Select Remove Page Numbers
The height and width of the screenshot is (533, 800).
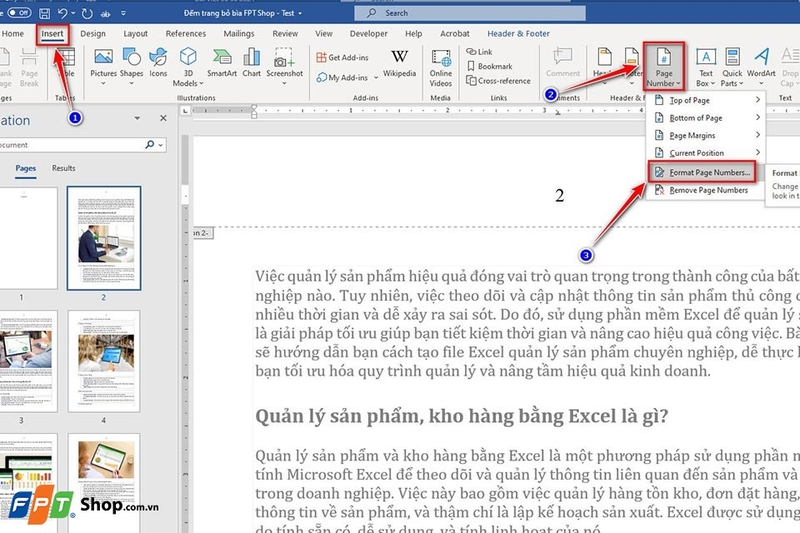pos(706,190)
